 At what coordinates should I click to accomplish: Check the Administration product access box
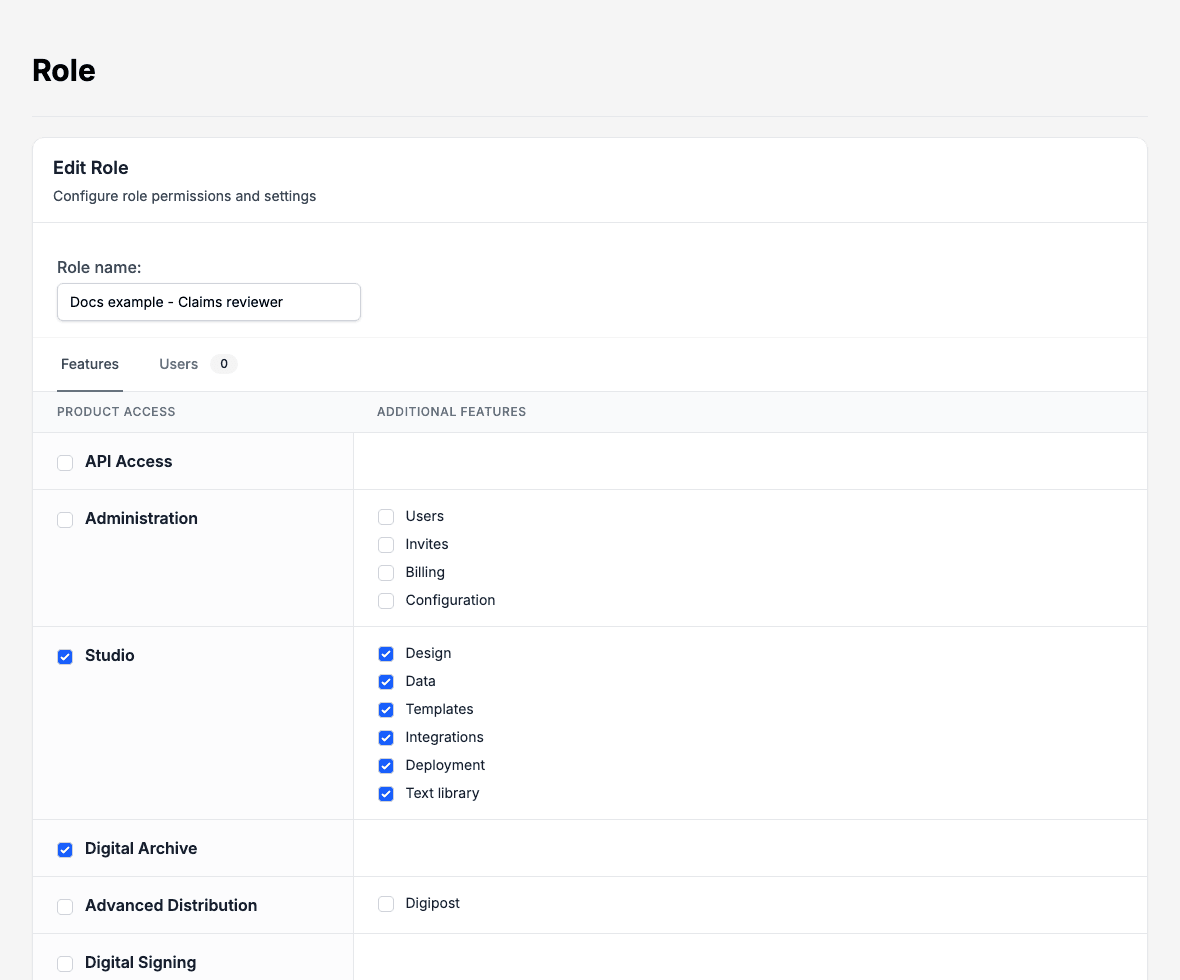coord(65,519)
